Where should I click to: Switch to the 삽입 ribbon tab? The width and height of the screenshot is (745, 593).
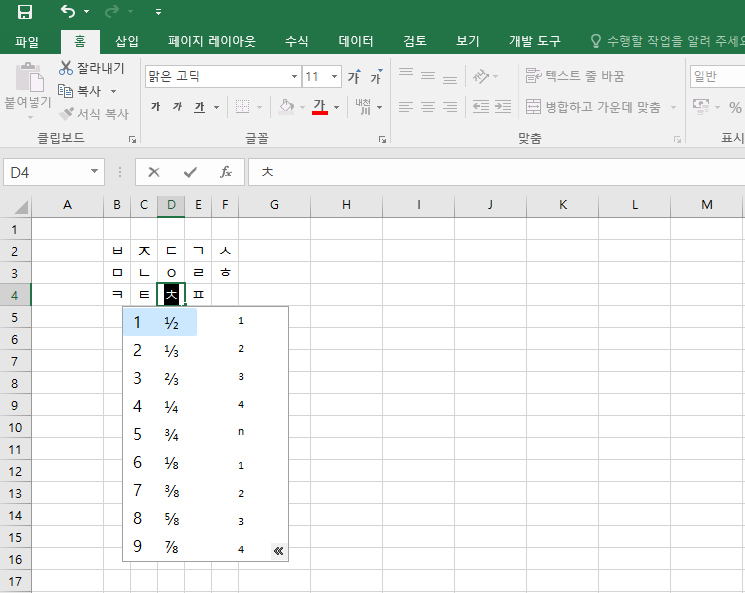tap(127, 41)
